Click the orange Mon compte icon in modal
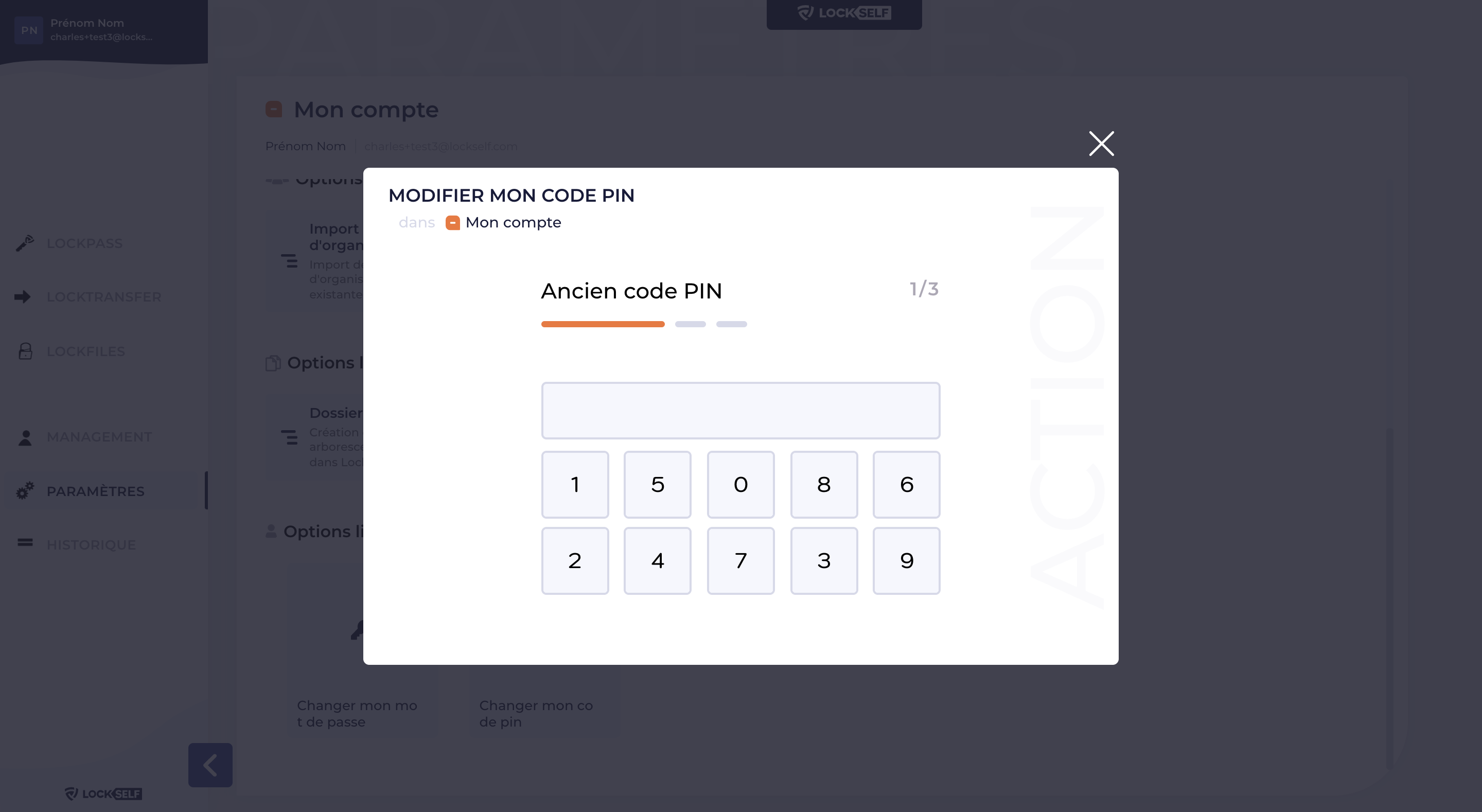 [453, 223]
